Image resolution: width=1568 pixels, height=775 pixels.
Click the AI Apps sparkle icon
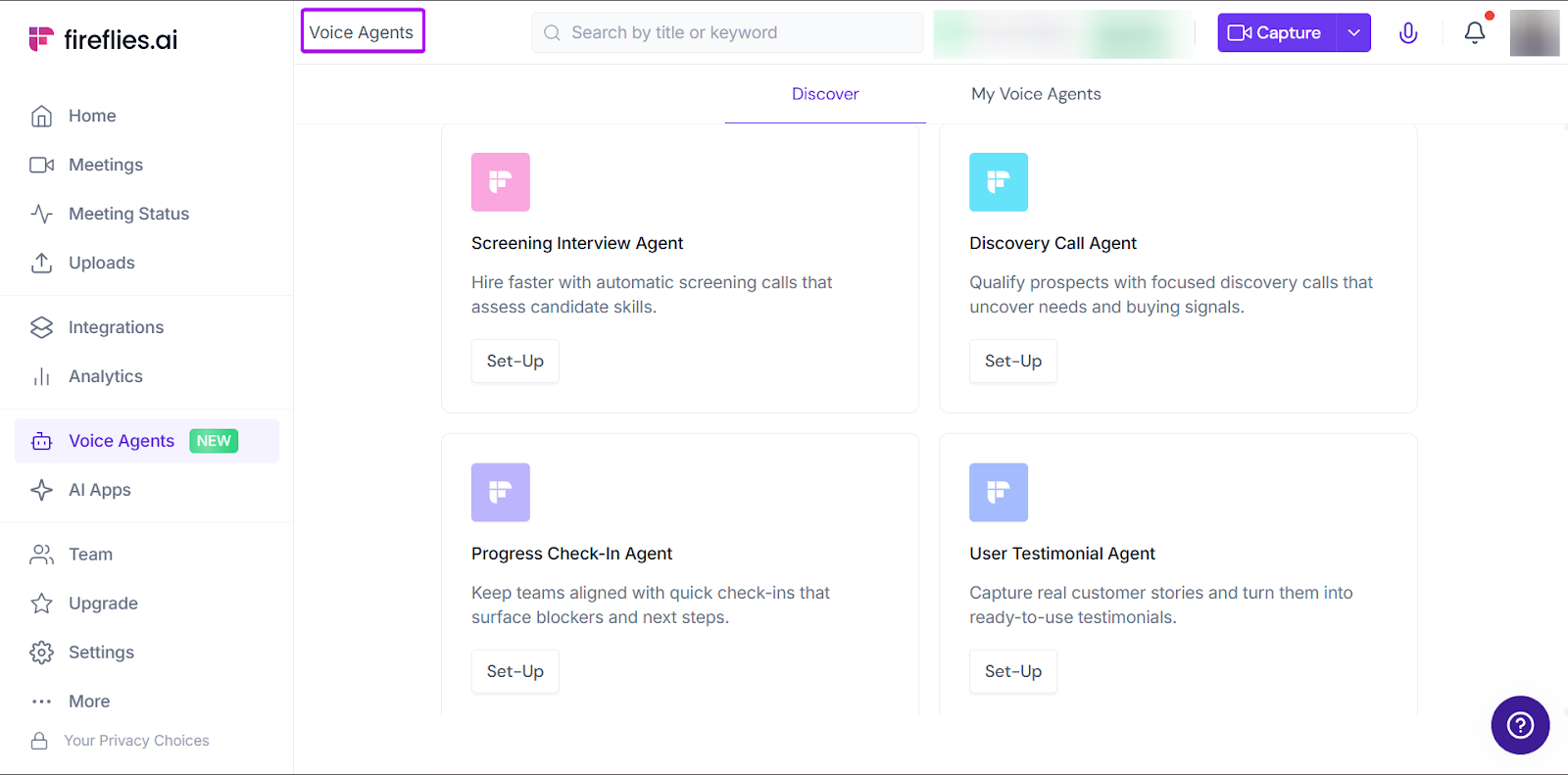[x=41, y=490]
